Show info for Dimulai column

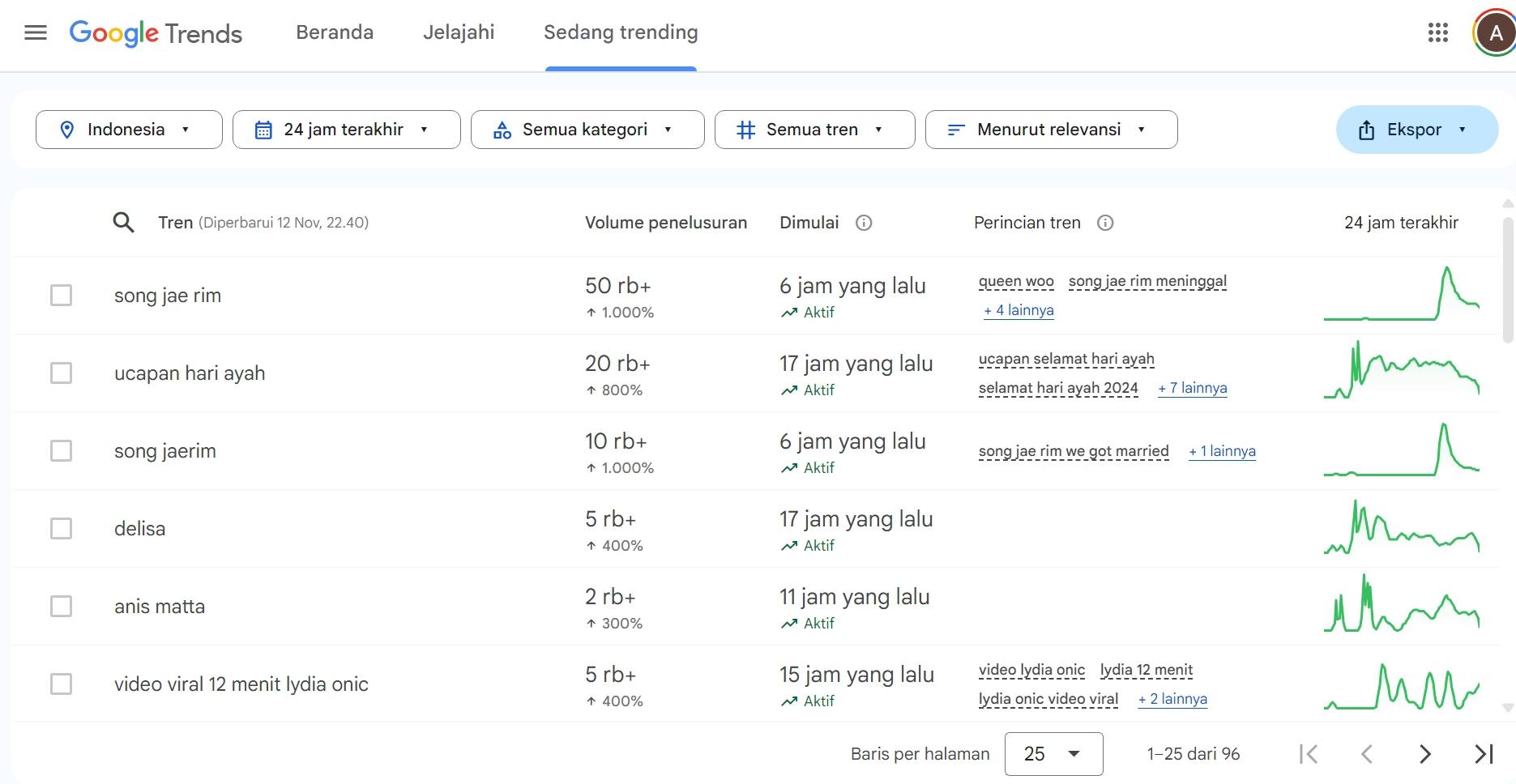[x=864, y=223]
